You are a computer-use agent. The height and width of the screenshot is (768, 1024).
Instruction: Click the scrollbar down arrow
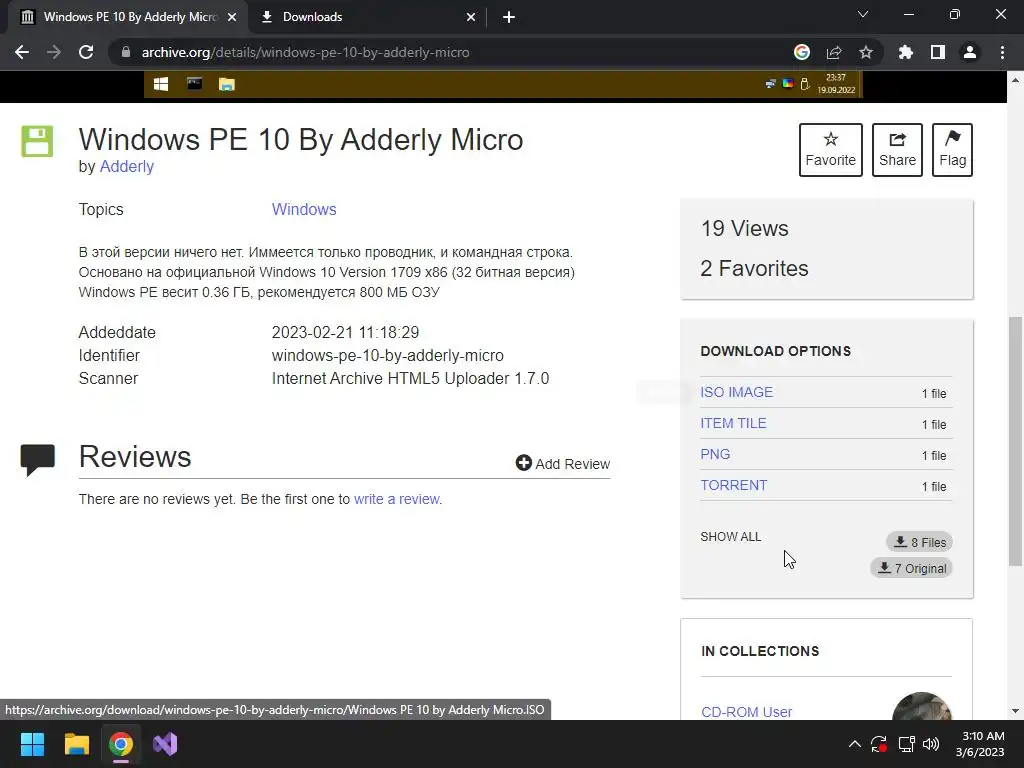pyautogui.click(x=1015, y=711)
